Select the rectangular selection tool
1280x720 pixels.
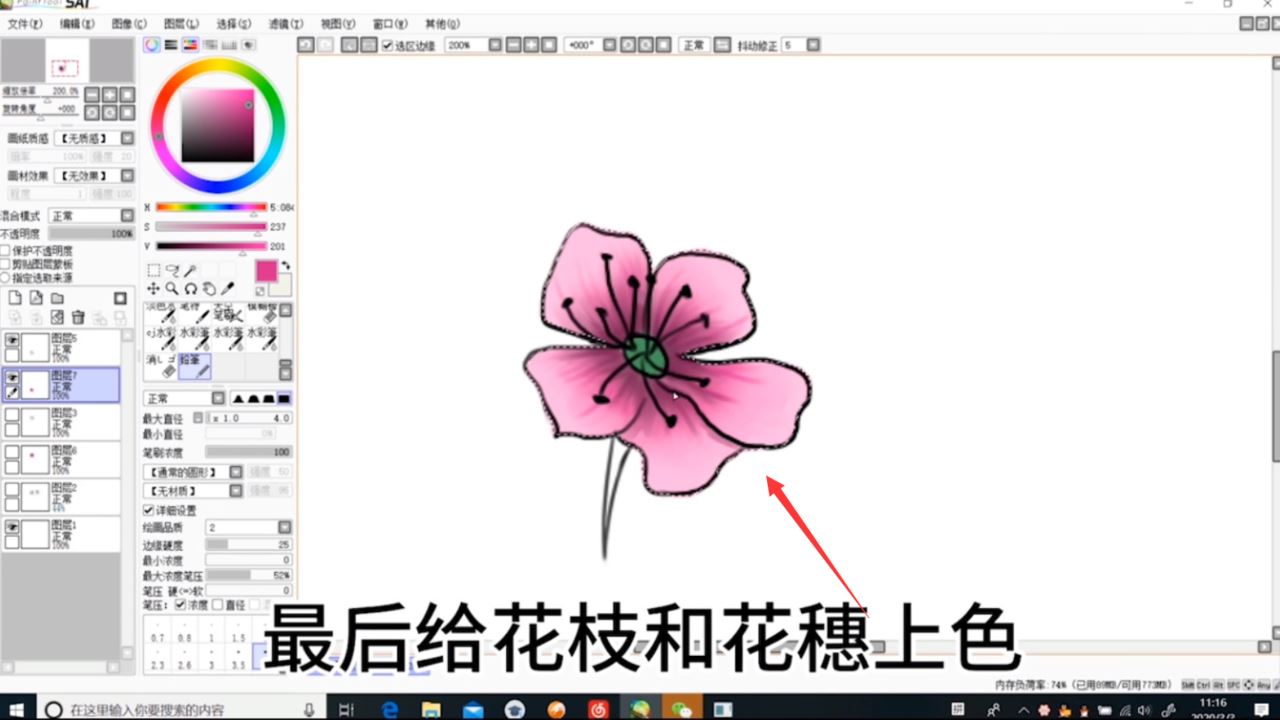click(154, 270)
